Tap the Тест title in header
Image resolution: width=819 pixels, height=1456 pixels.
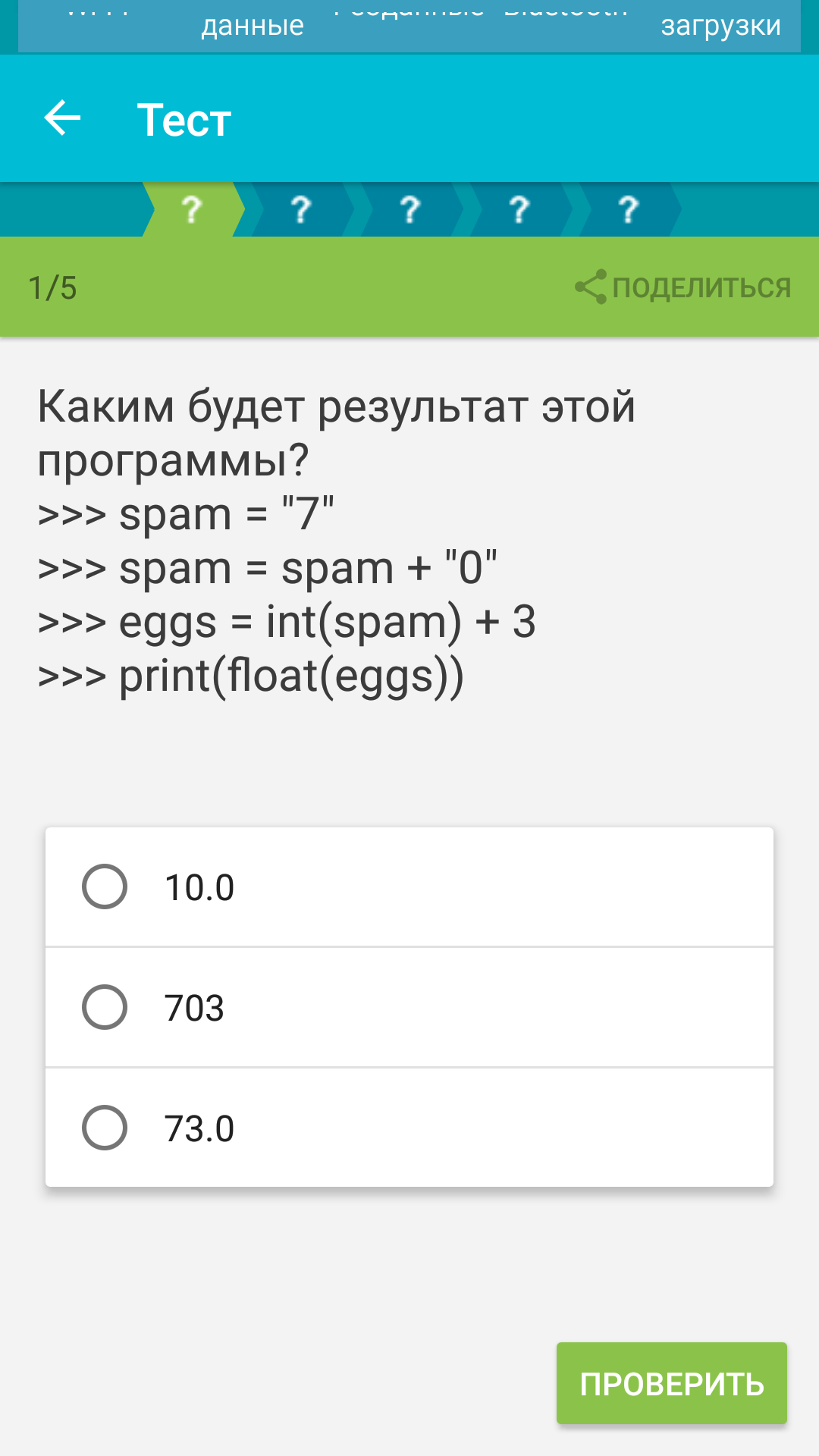pyautogui.click(x=184, y=120)
